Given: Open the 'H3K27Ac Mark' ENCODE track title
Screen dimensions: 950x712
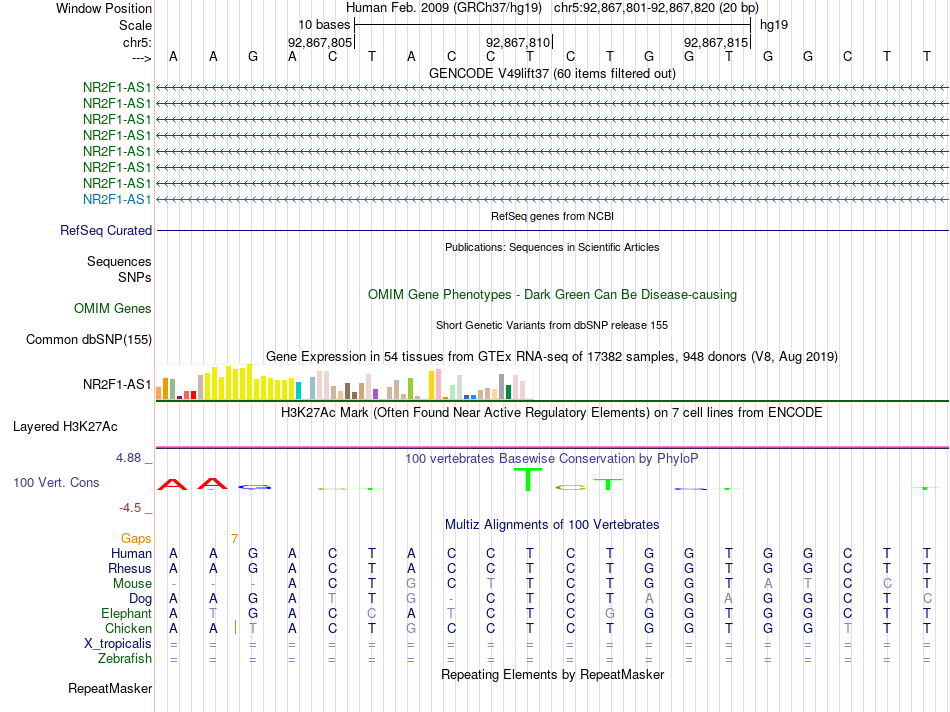Looking at the screenshot, I should point(552,413).
